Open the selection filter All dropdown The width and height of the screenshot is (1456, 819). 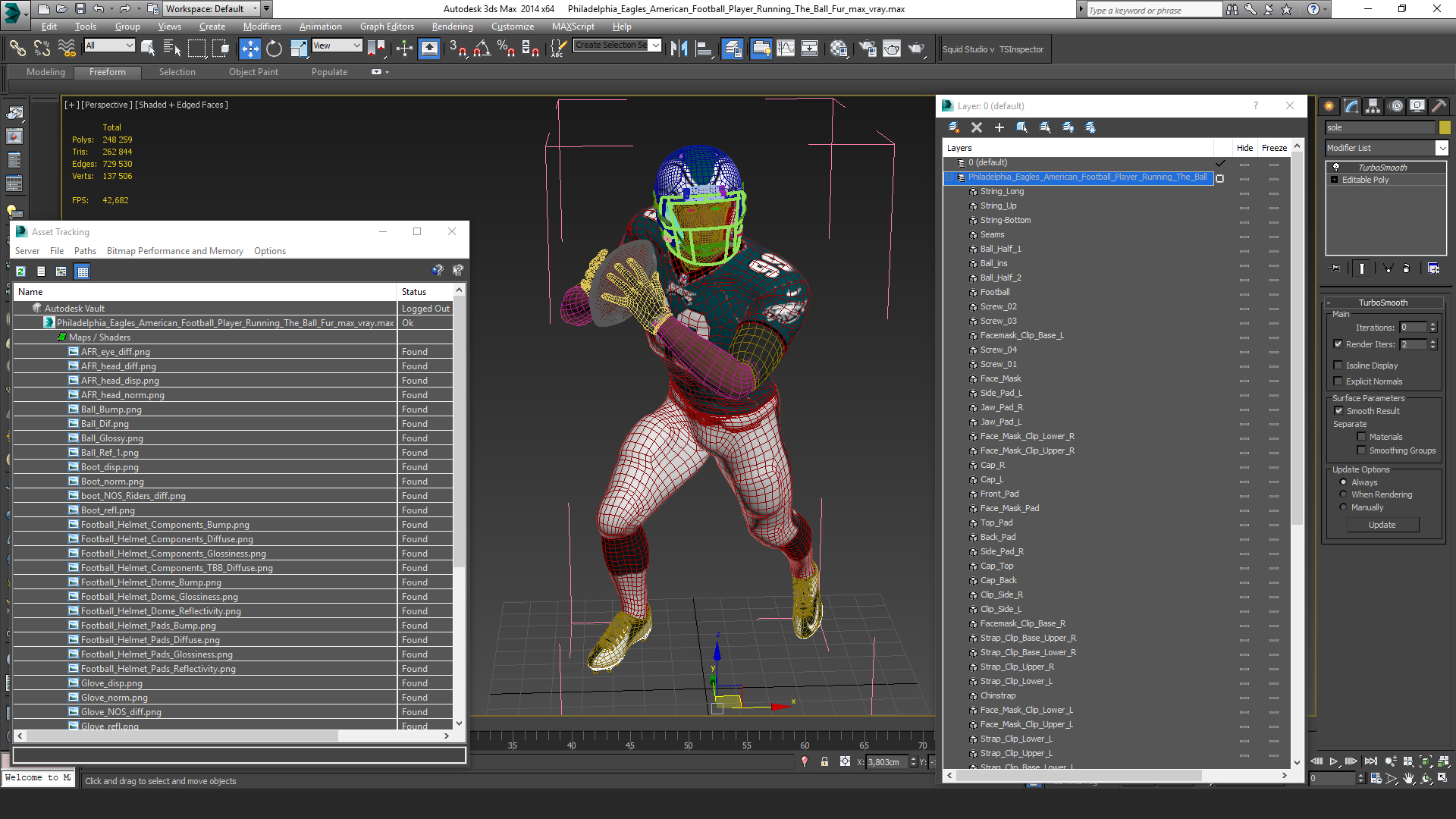(109, 45)
